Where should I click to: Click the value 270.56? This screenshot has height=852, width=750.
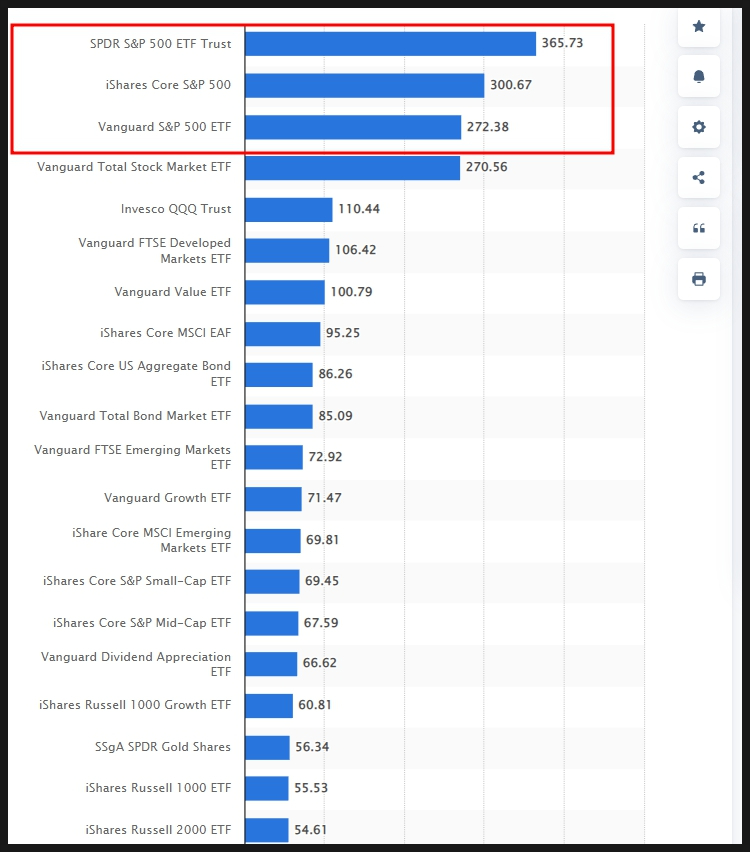pyautogui.click(x=486, y=167)
